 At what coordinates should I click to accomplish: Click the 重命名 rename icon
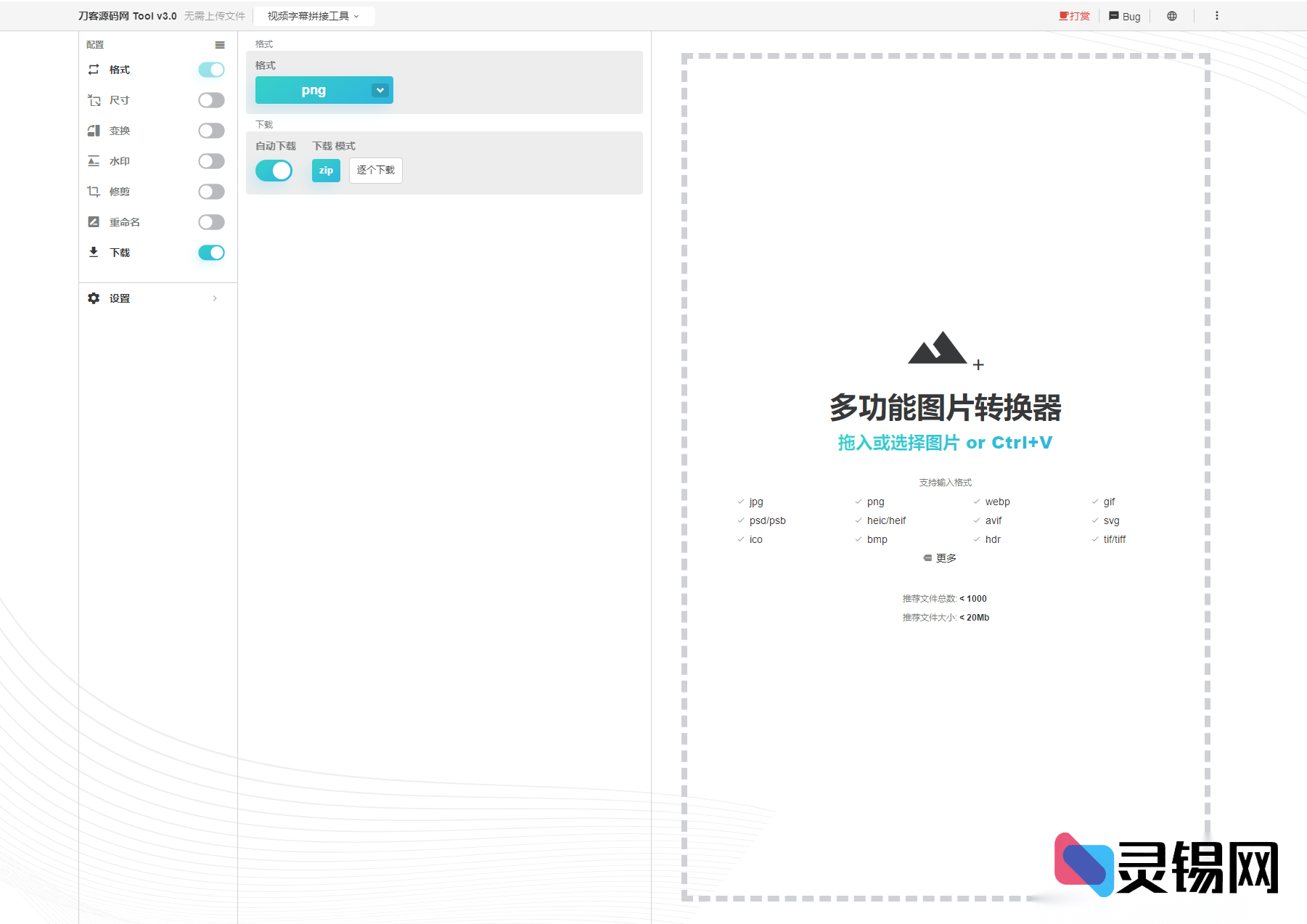pyautogui.click(x=94, y=222)
